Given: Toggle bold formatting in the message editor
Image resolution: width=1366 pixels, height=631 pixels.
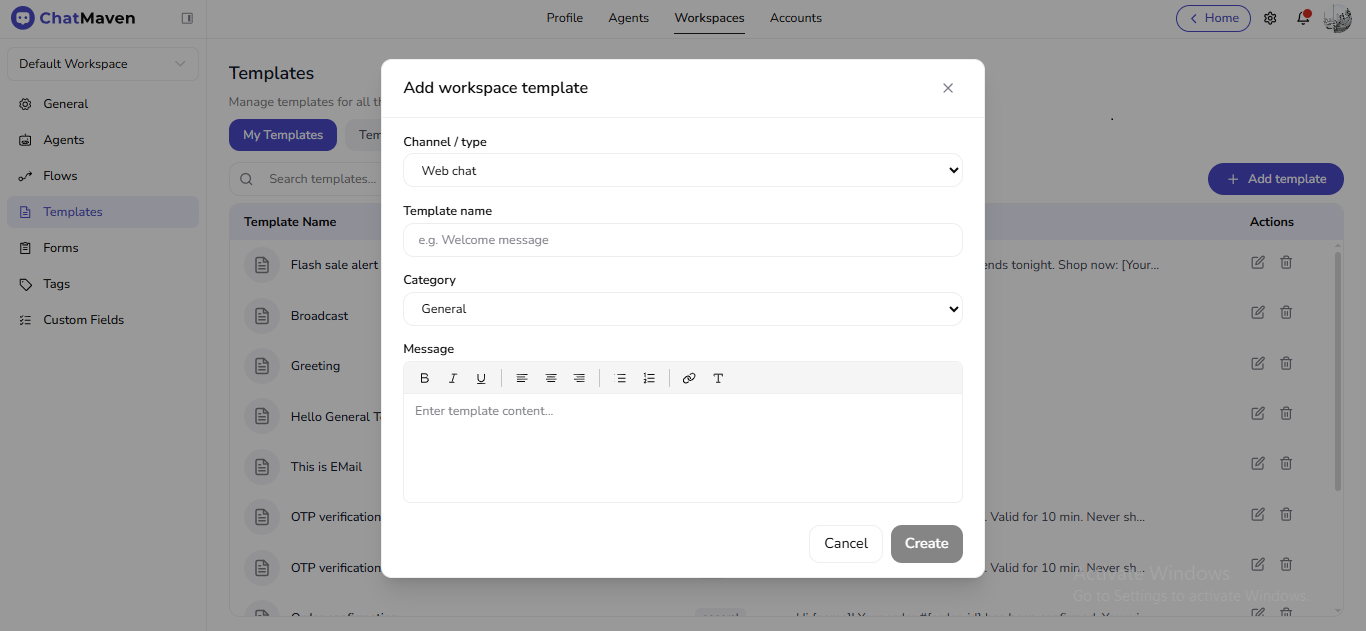Looking at the screenshot, I should (424, 378).
